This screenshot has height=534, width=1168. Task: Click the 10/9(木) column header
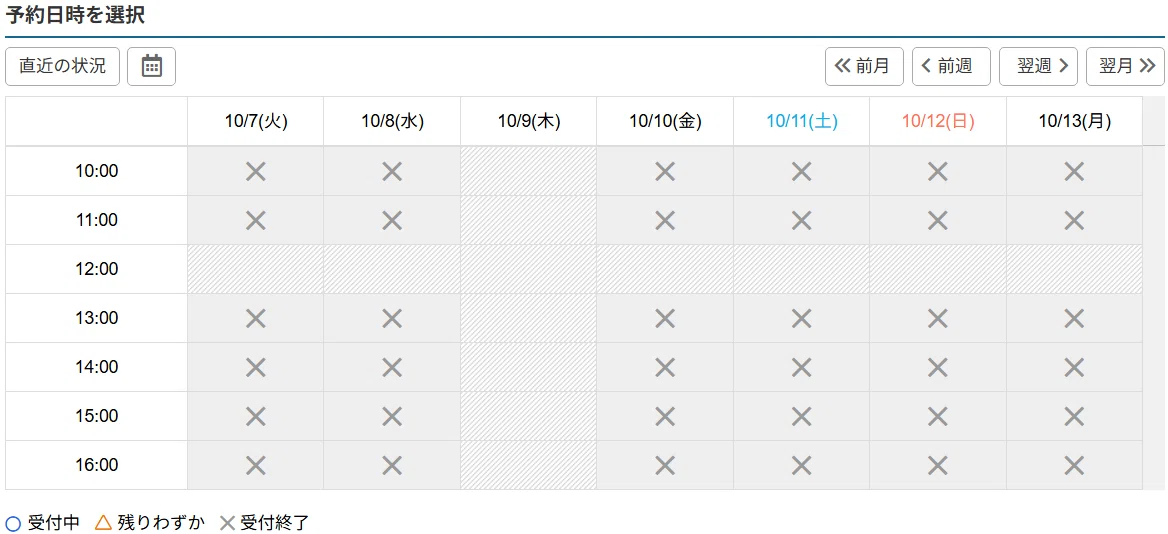tap(529, 121)
